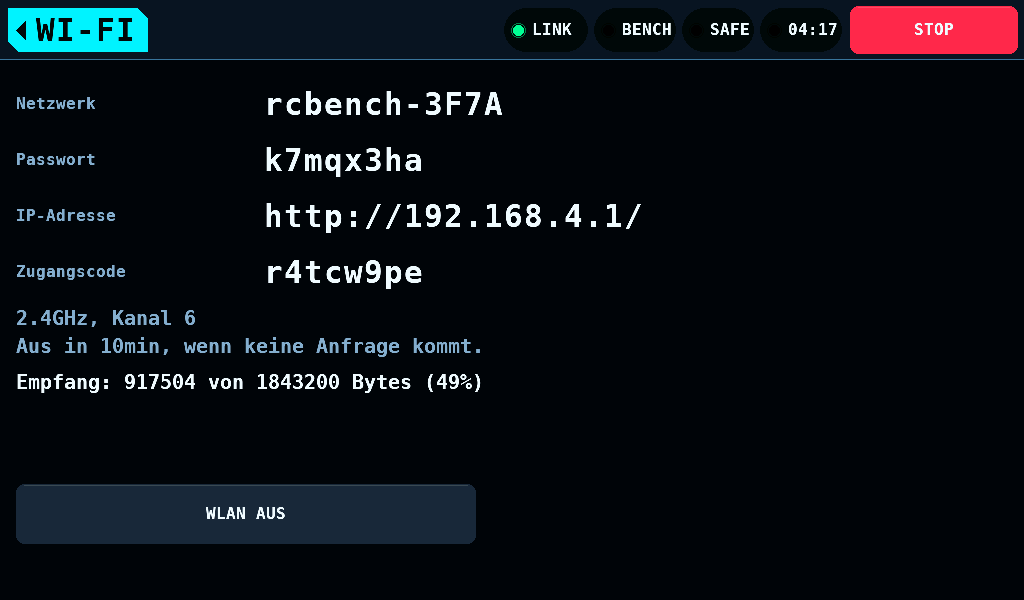Click the Netzwerk label
The image size is (1024, 600).
click(x=56, y=104)
